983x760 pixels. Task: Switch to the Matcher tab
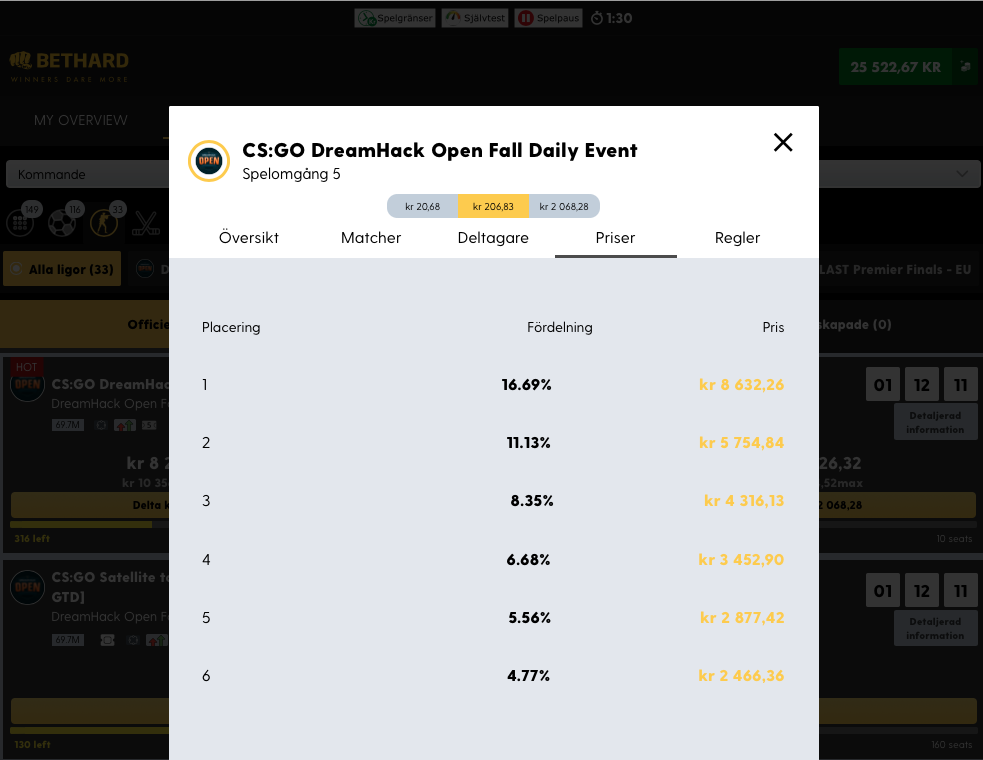[x=370, y=238]
